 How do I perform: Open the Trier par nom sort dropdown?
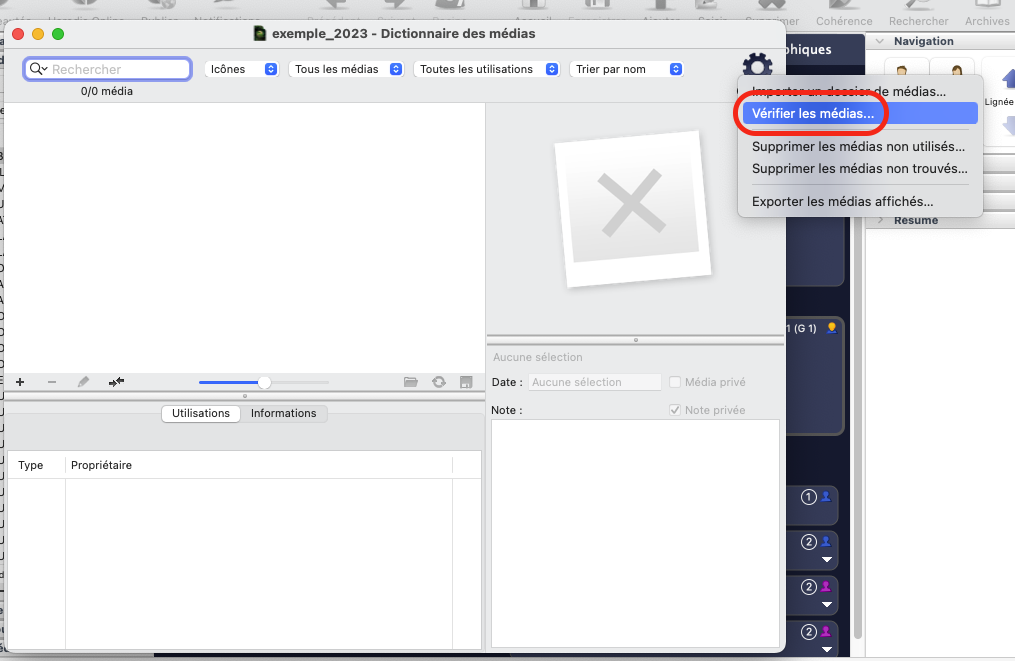627,69
